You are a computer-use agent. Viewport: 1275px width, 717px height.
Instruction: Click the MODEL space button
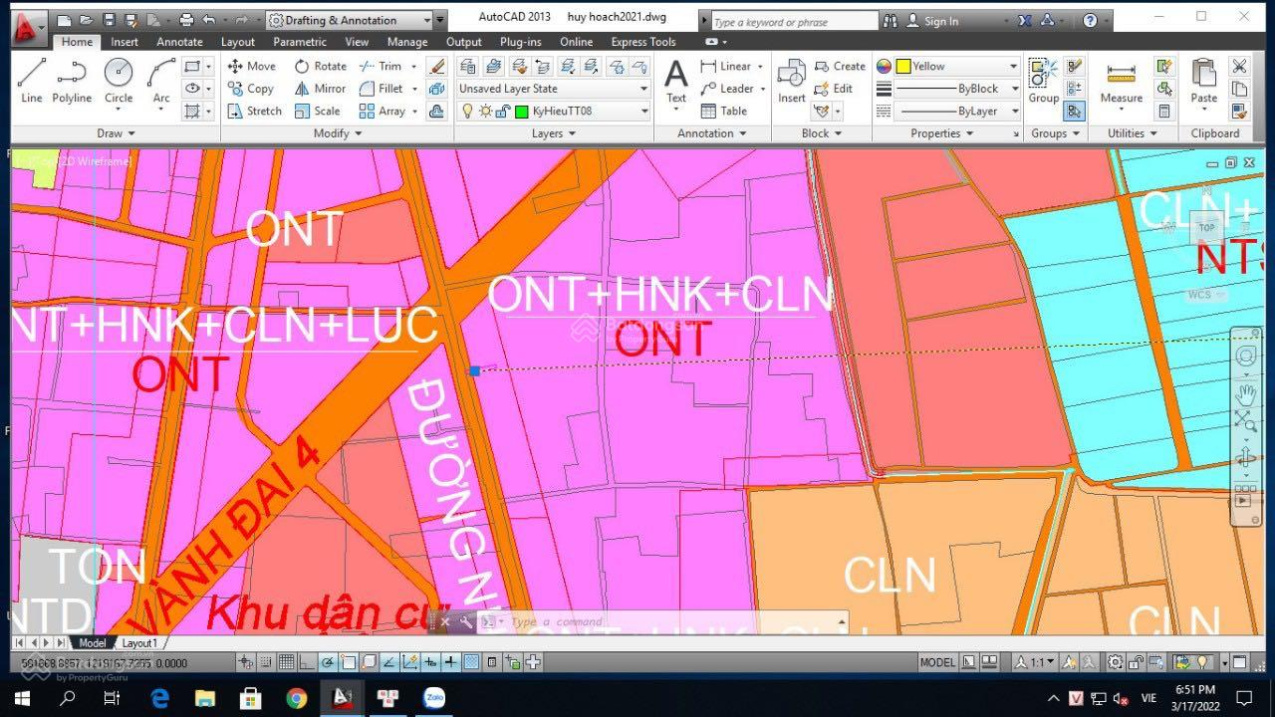tap(937, 662)
